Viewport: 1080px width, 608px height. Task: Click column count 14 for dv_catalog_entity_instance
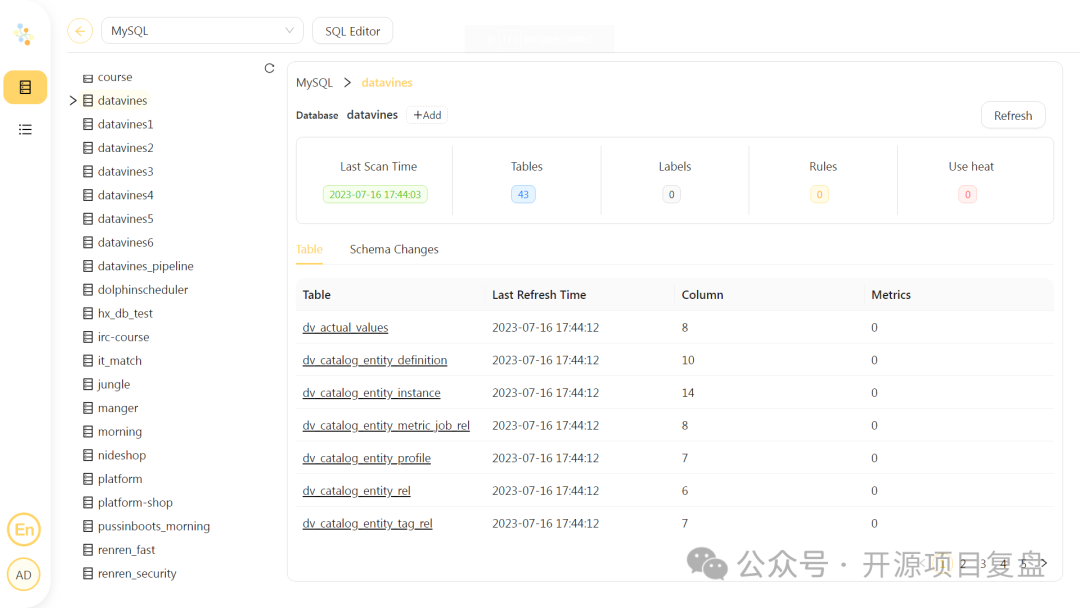(687, 393)
